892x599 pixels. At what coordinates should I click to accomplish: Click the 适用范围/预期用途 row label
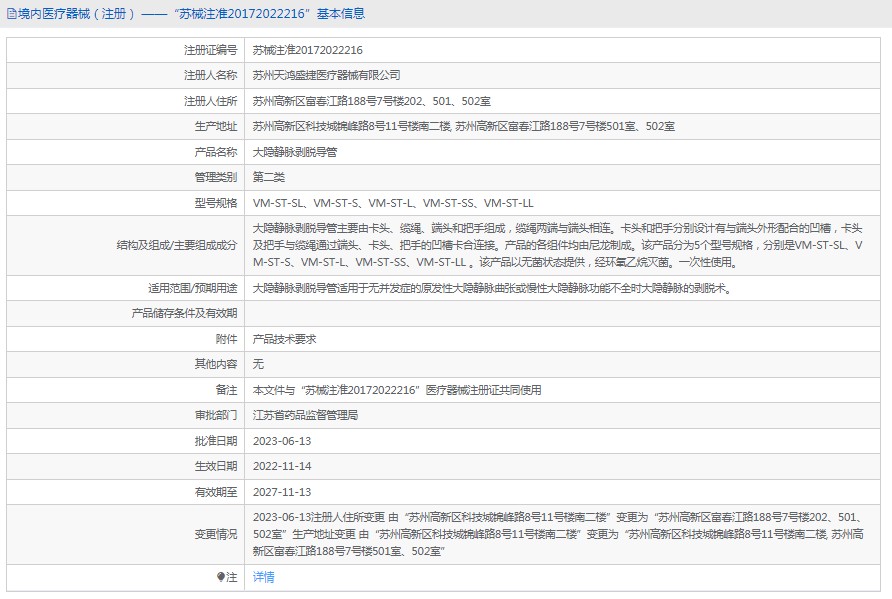pyautogui.click(x=193, y=288)
